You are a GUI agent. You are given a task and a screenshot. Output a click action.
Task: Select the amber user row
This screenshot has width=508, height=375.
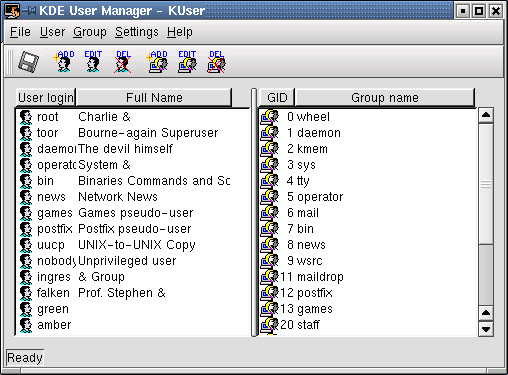click(133, 325)
